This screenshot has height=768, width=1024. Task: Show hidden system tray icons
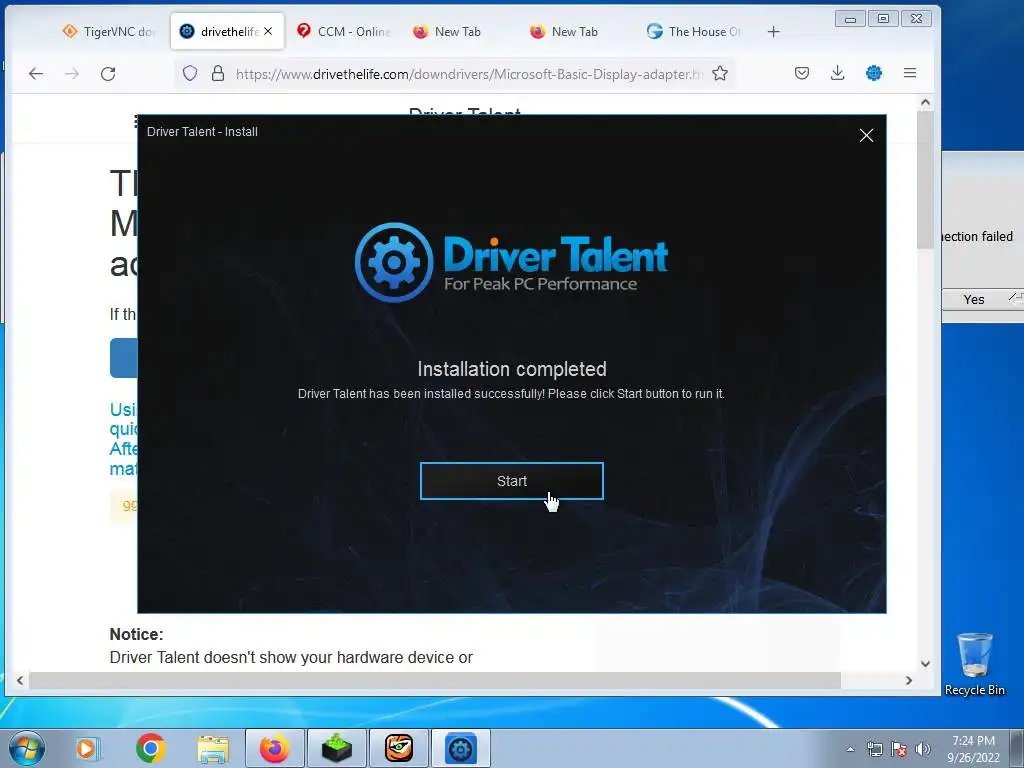pos(850,749)
